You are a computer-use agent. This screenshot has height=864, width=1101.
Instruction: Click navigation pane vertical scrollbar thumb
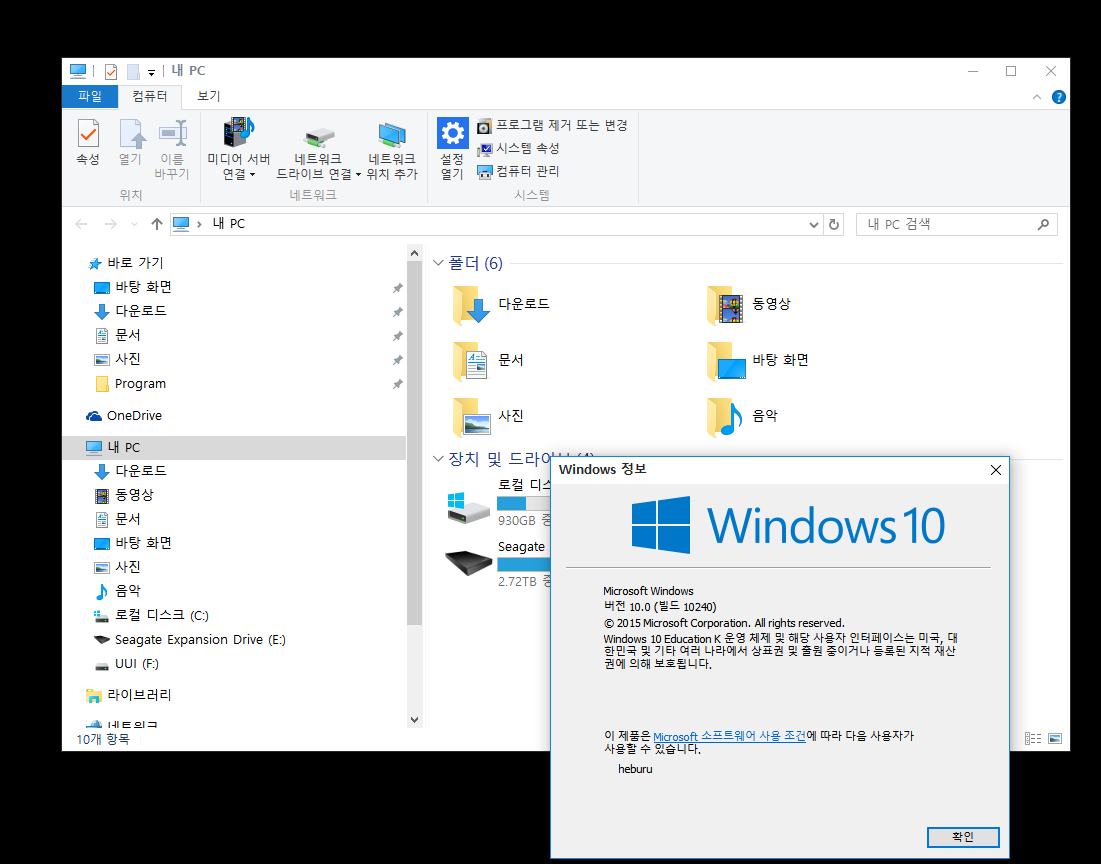(414, 443)
